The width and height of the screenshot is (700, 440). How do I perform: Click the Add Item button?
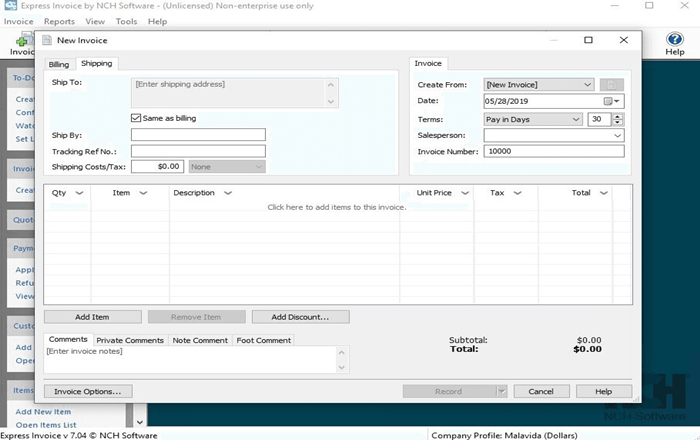point(92,317)
